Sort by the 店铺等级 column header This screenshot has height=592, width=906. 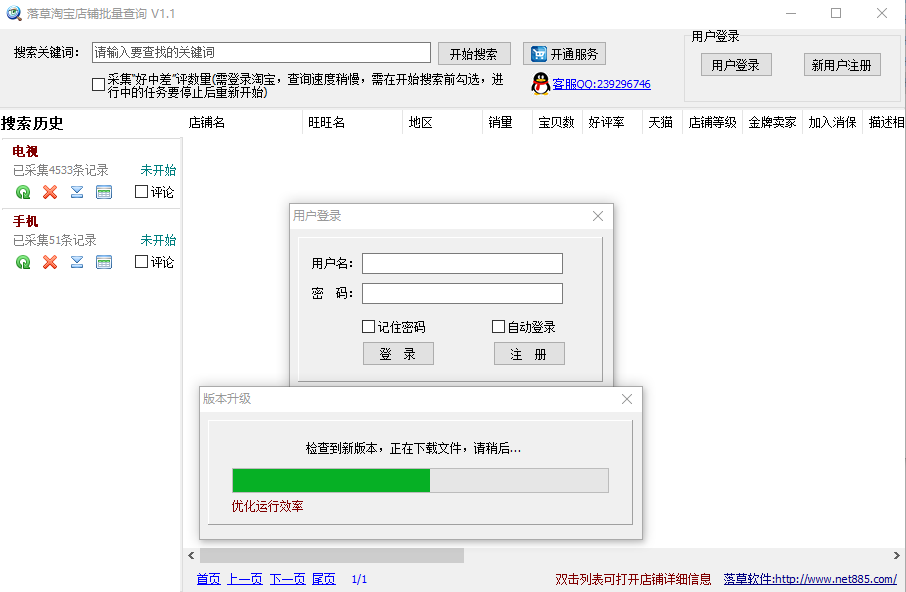[712, 122]
